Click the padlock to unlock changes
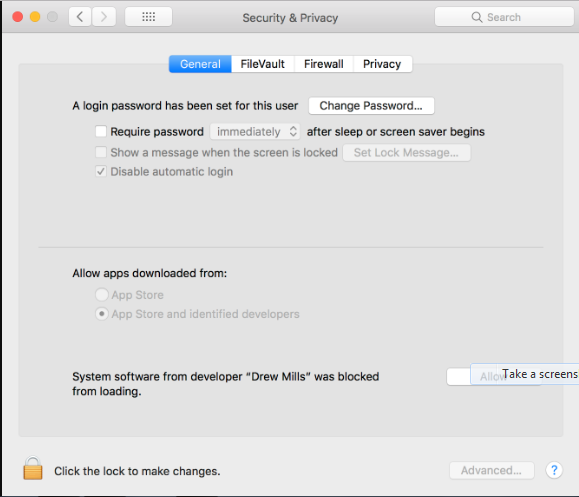The image size is (579, 497). click(x=33, y=468)
